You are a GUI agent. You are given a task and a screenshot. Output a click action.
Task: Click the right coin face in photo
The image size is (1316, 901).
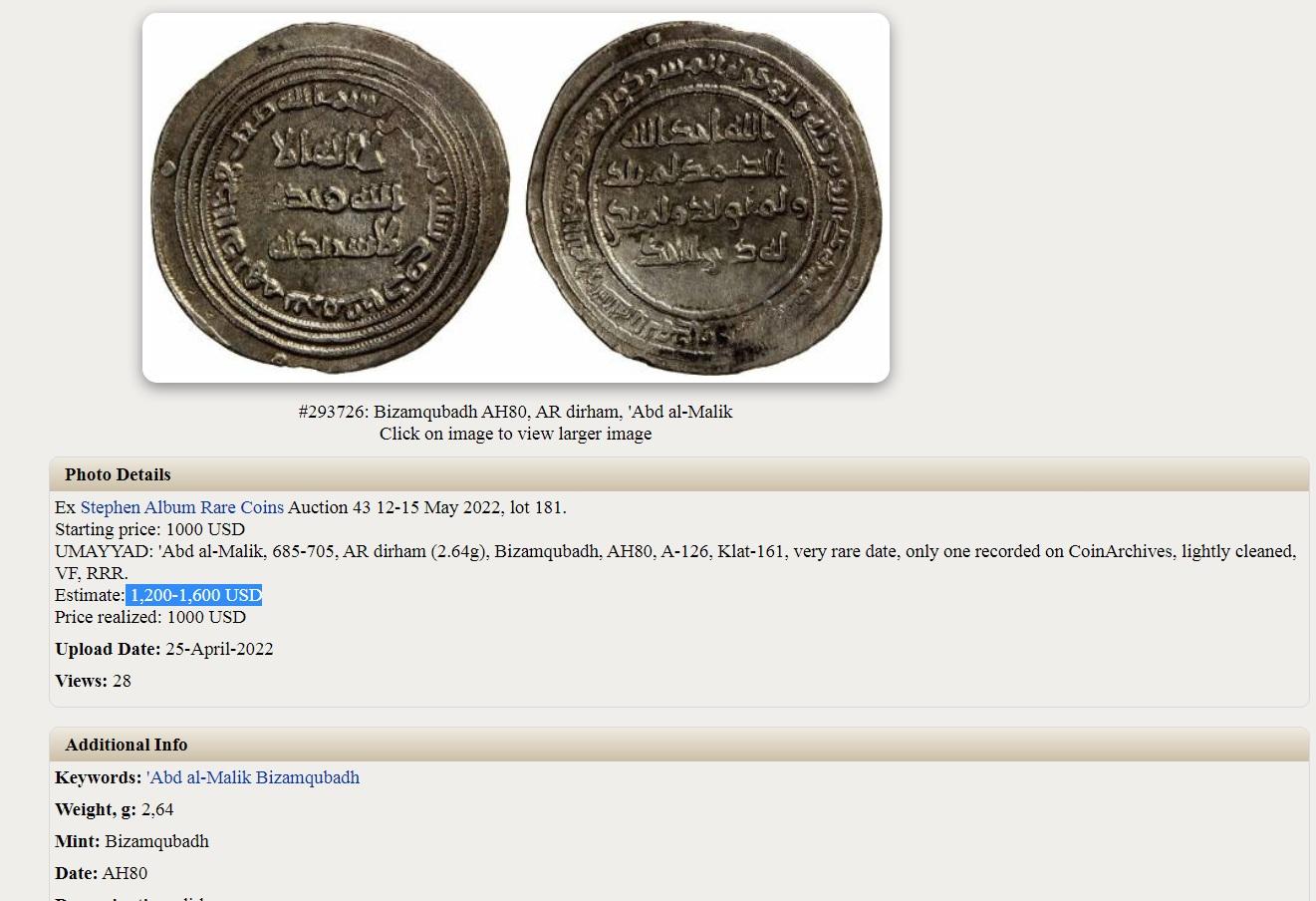tap(704, 196)
